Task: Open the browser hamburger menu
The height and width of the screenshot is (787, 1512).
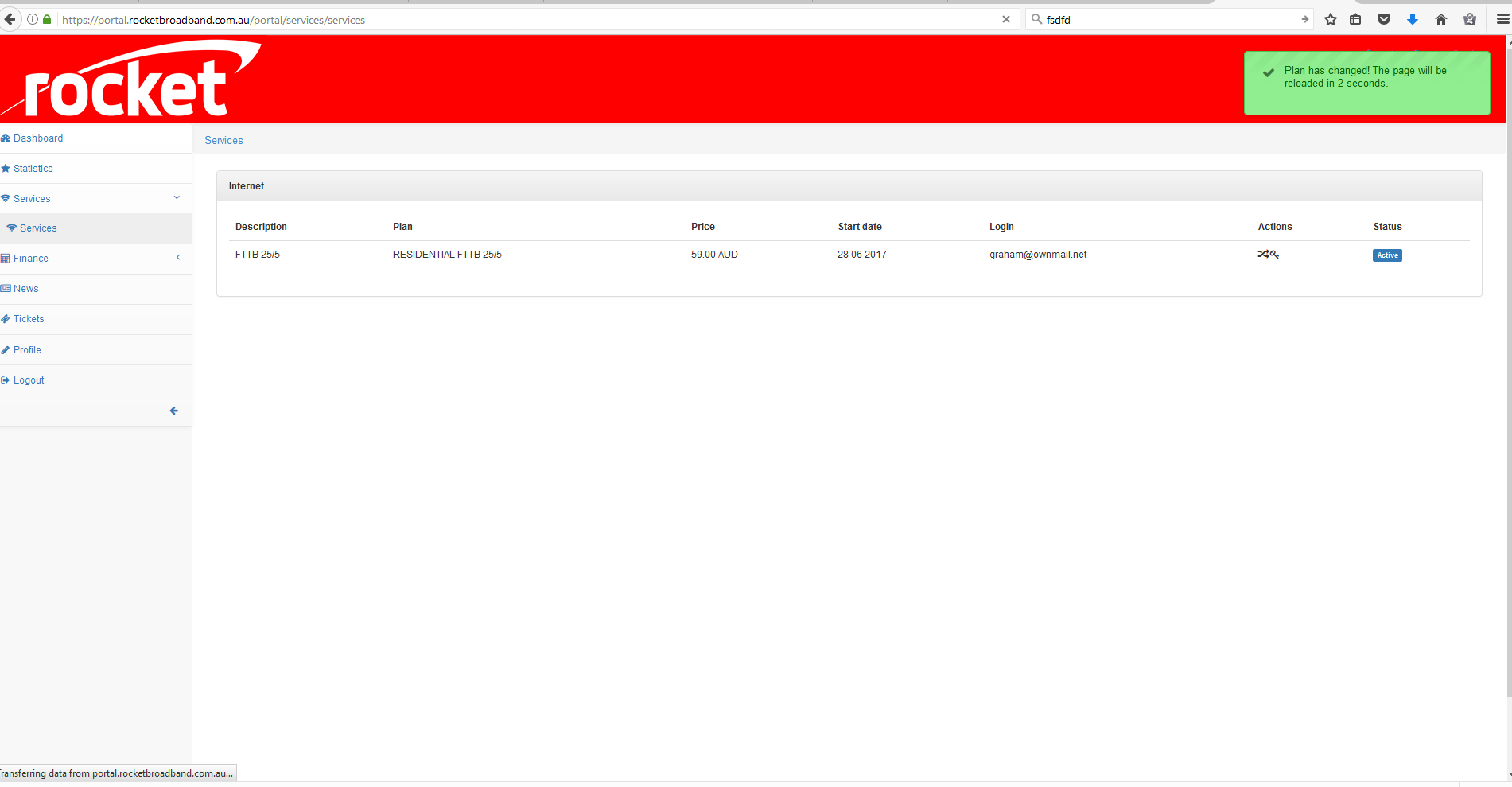Action: [1502, 20]
